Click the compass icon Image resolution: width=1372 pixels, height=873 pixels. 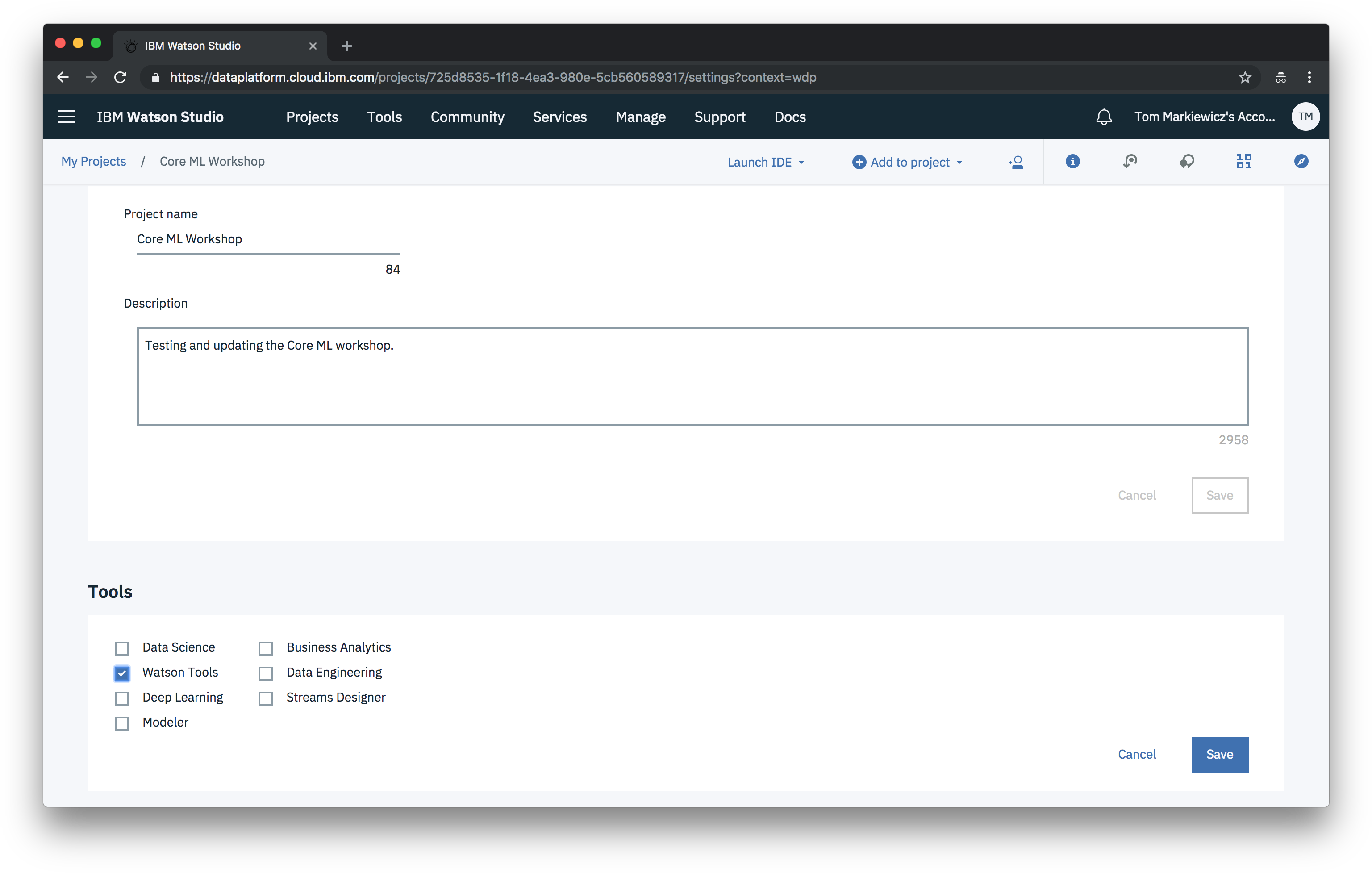1301,162
